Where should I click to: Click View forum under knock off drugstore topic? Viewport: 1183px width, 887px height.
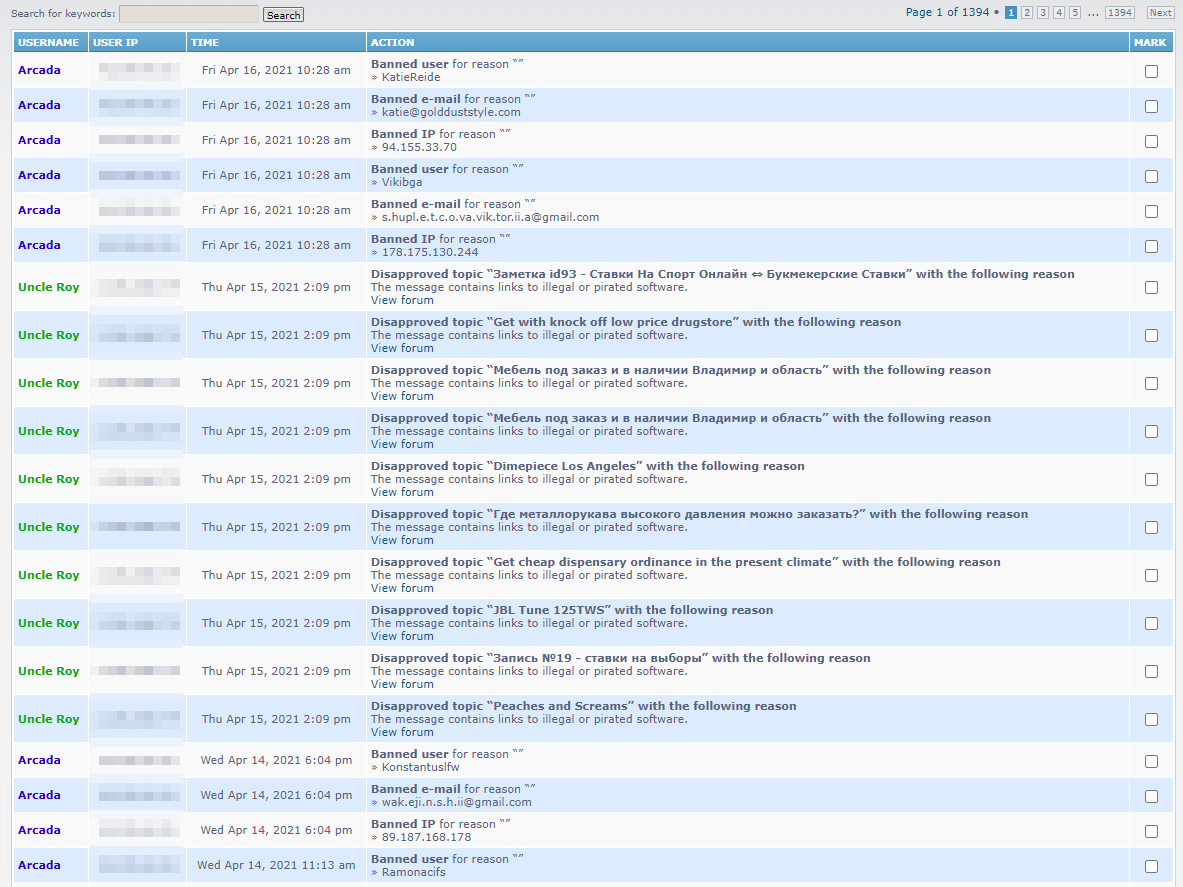[x=402, y=348]
